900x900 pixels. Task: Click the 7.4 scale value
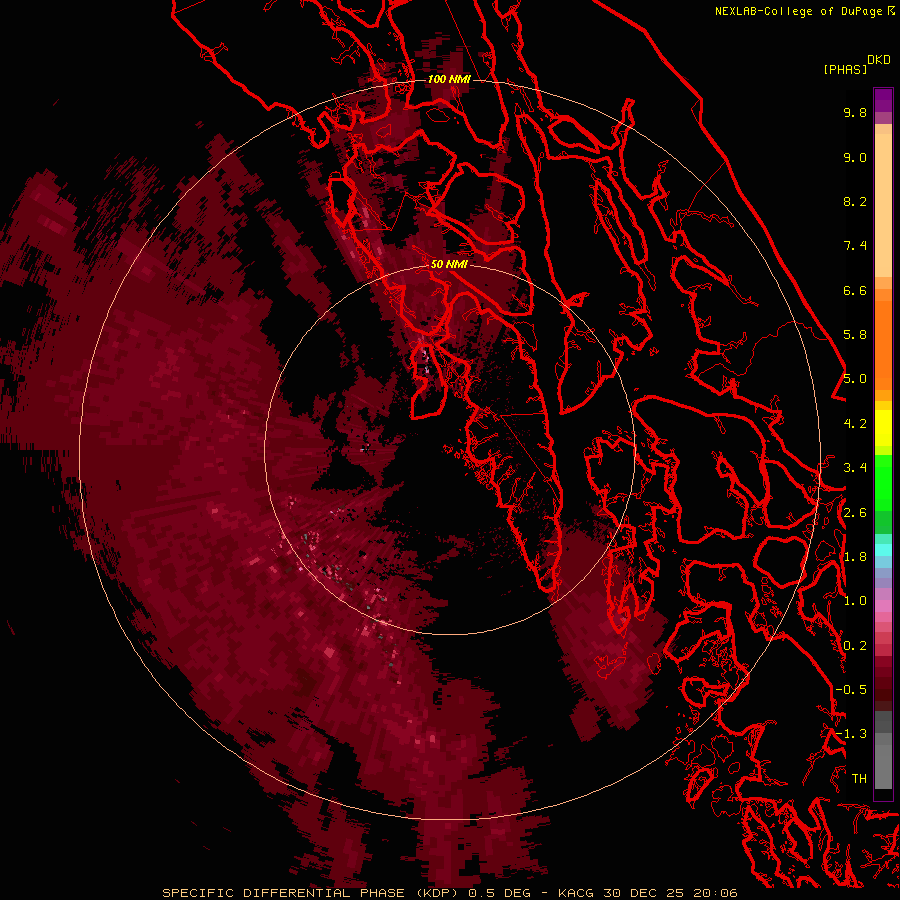(855, 246)
